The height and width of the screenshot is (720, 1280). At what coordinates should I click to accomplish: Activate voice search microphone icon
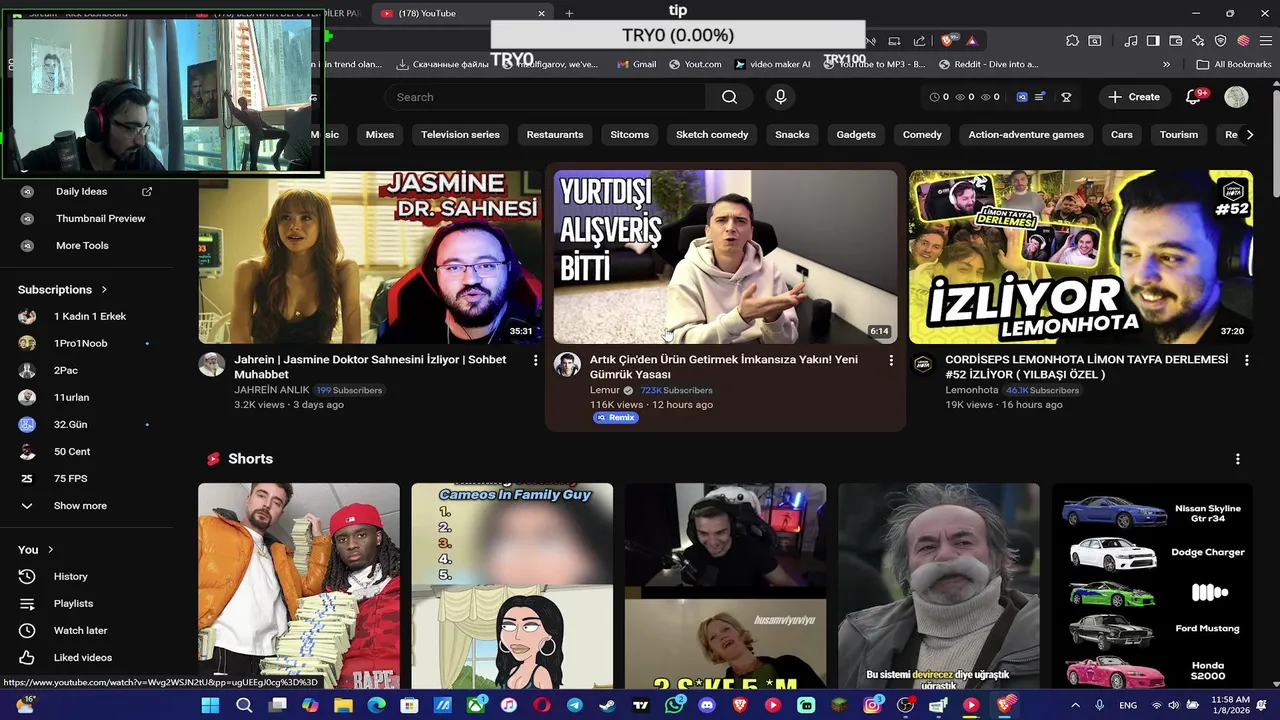pos(781,97)
